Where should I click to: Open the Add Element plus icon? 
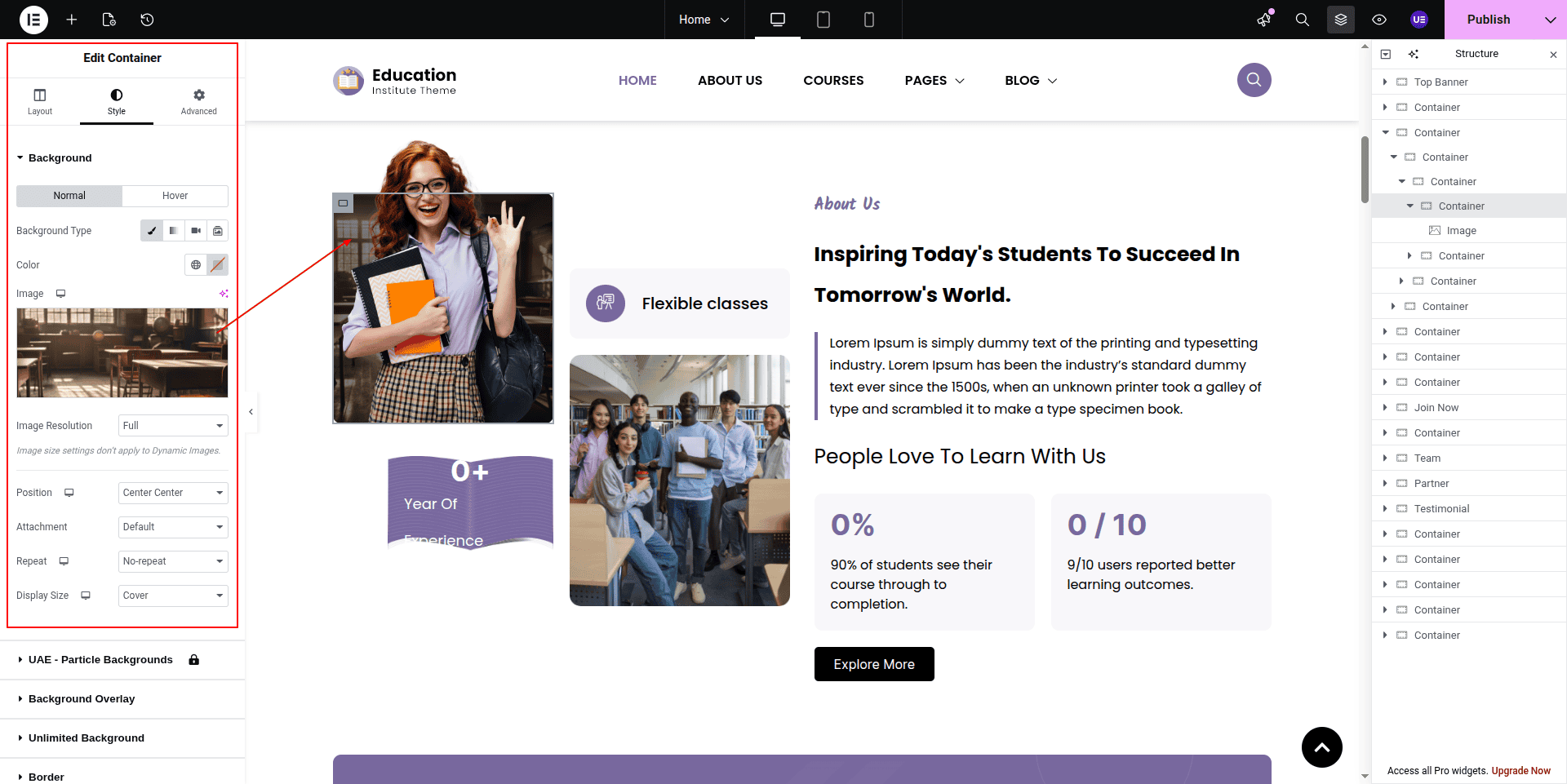(72, 20)
